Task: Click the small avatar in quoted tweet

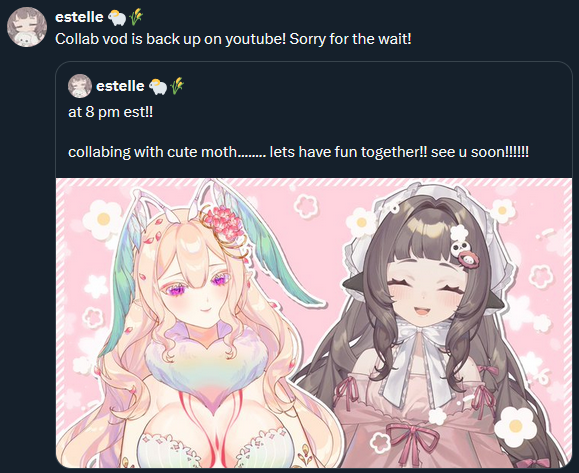Action: 80,86
